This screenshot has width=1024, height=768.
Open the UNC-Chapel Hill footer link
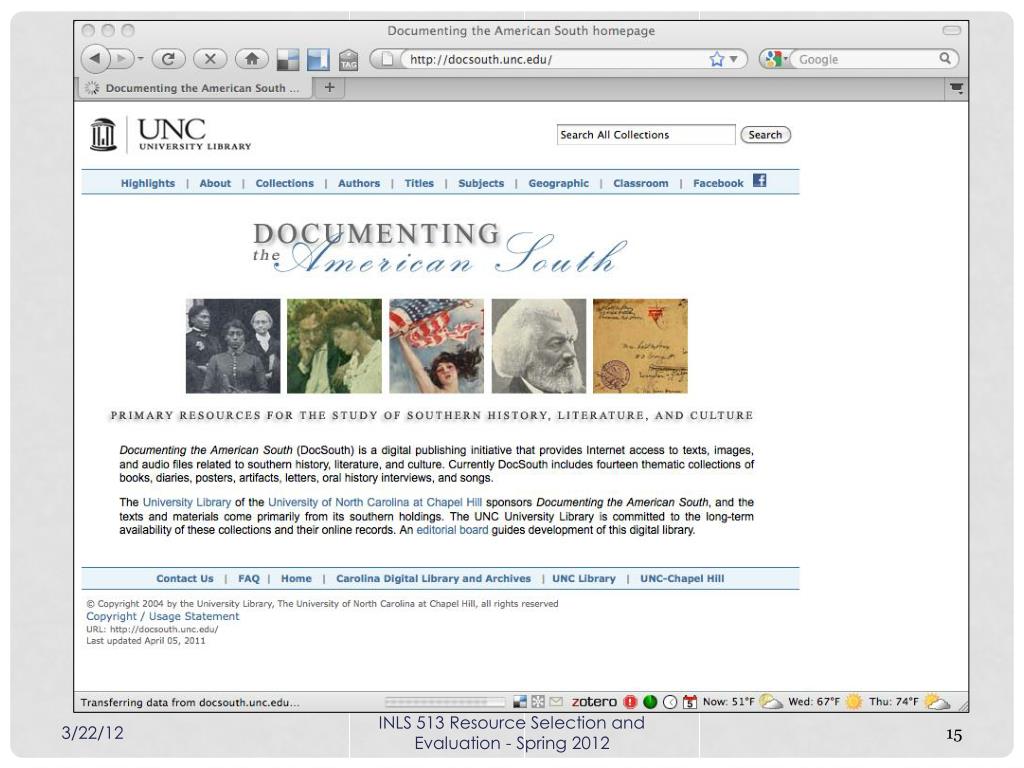click(x=682, y=579)
